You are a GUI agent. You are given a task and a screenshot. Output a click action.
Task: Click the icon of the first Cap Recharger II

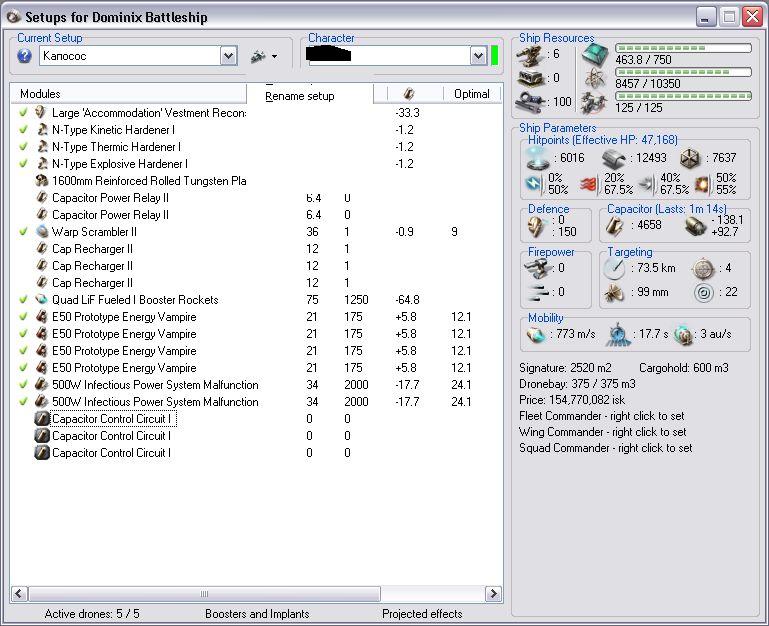pos(42,248)
